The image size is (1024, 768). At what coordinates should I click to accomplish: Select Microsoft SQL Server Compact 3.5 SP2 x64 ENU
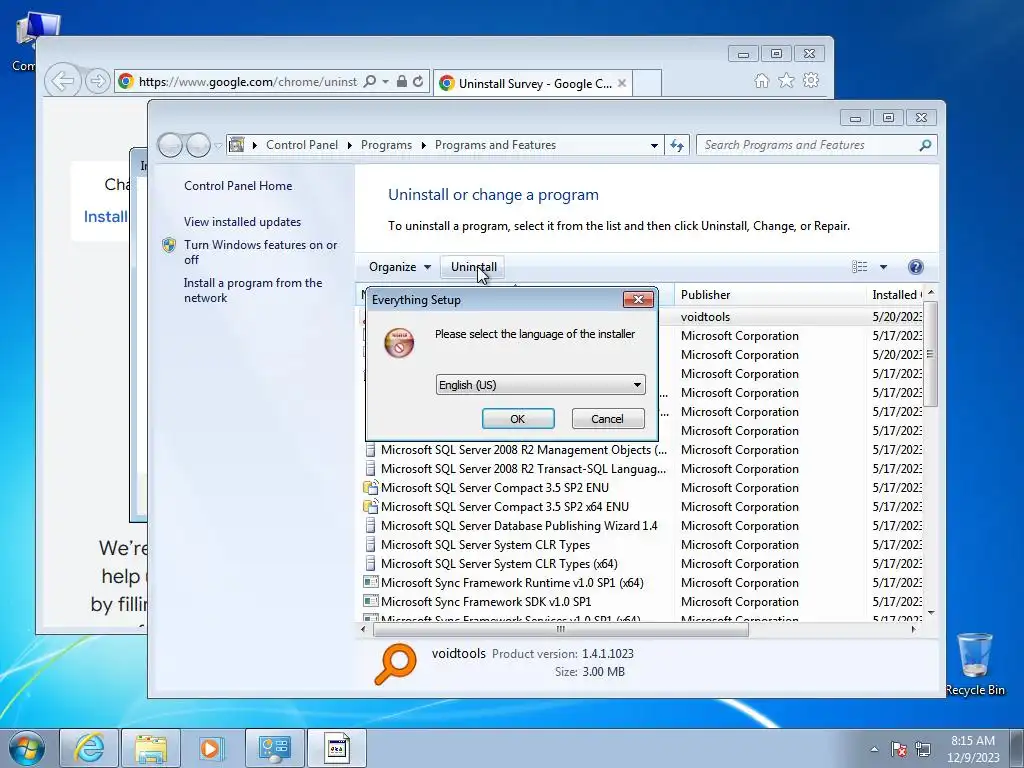505,507
